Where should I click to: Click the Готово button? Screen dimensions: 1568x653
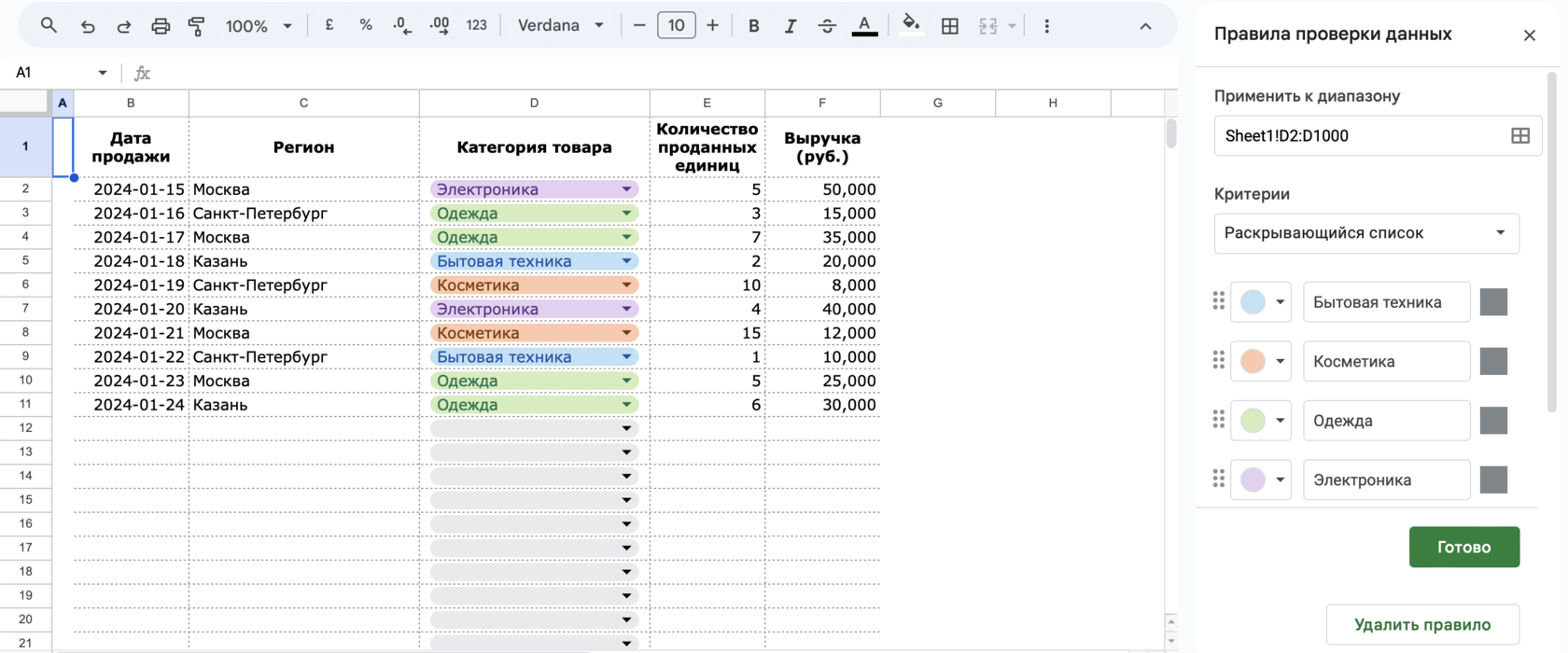(1463, 548)
